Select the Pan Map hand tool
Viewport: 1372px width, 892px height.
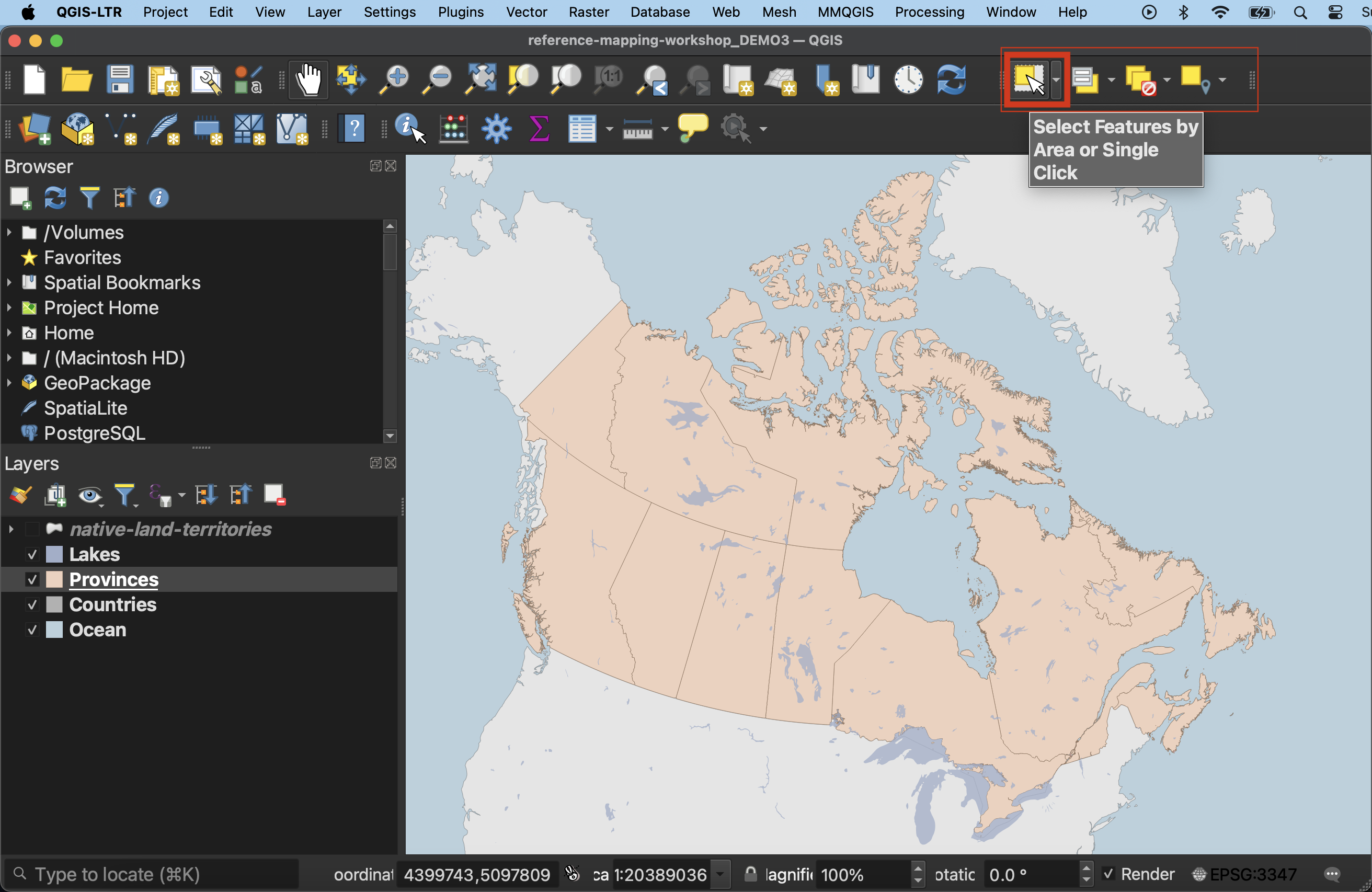309,79
